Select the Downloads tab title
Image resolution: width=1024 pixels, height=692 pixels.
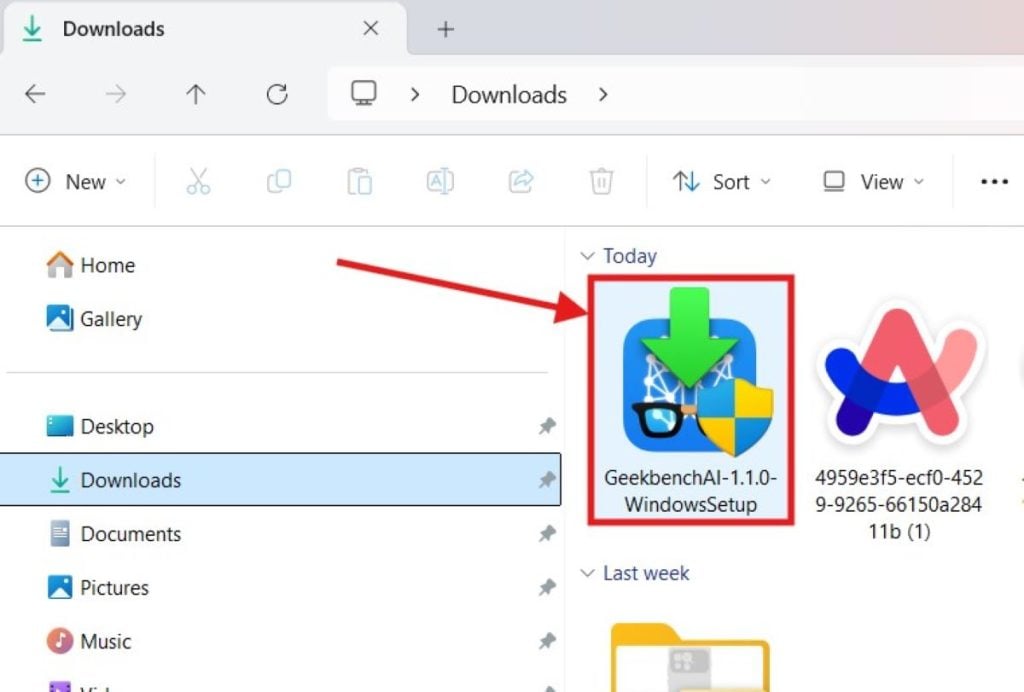[x=114, y=29]
